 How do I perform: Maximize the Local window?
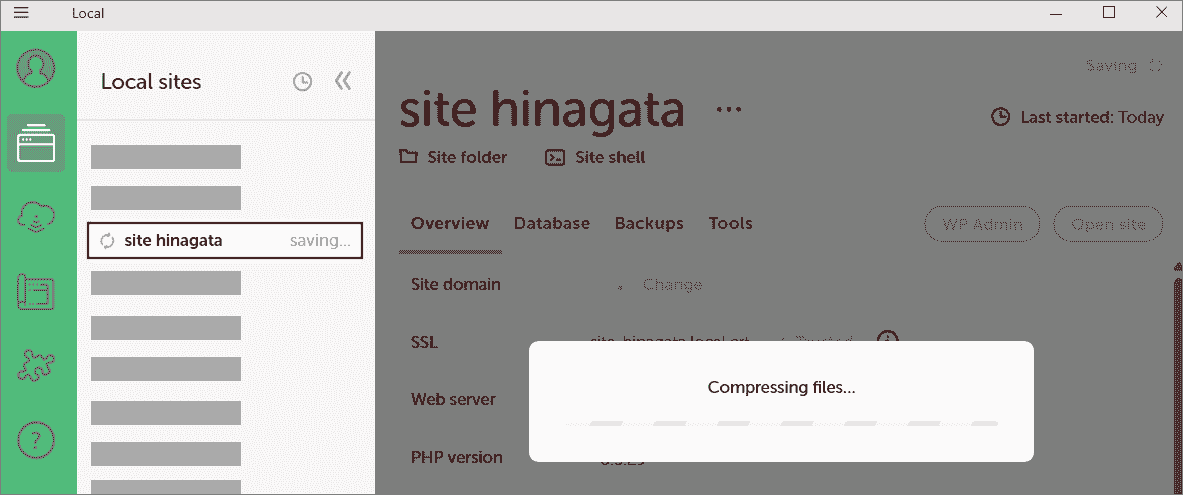click(1108, 12)
